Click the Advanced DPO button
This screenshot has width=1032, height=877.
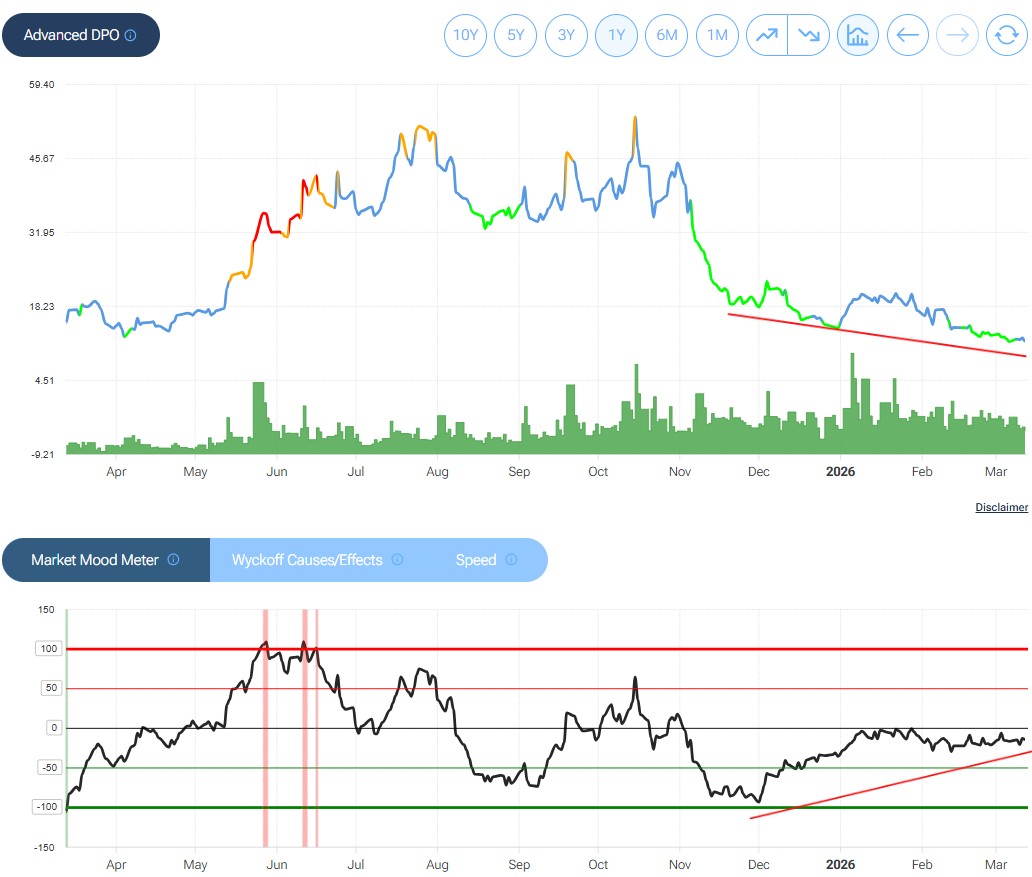coord(70,35)
